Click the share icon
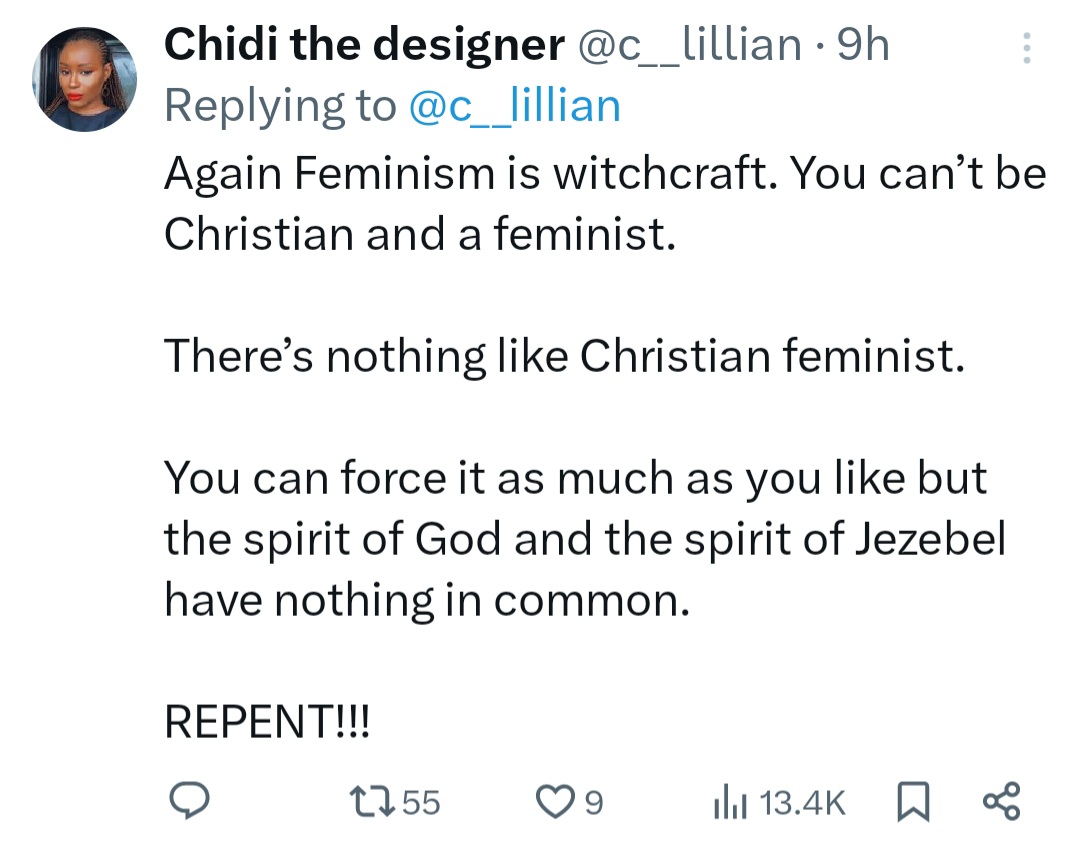 click(1001, 801)
